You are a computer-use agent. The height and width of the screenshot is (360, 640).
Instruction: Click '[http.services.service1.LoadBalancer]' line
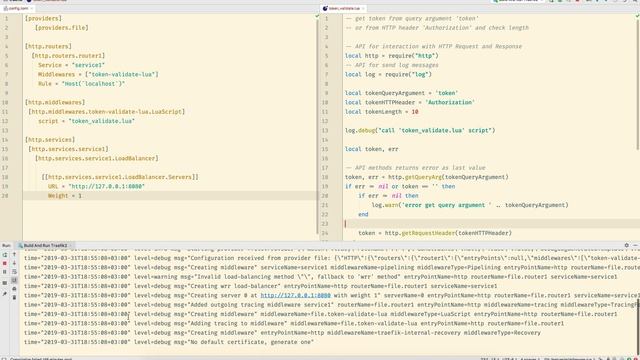click(x=97, y=158)
